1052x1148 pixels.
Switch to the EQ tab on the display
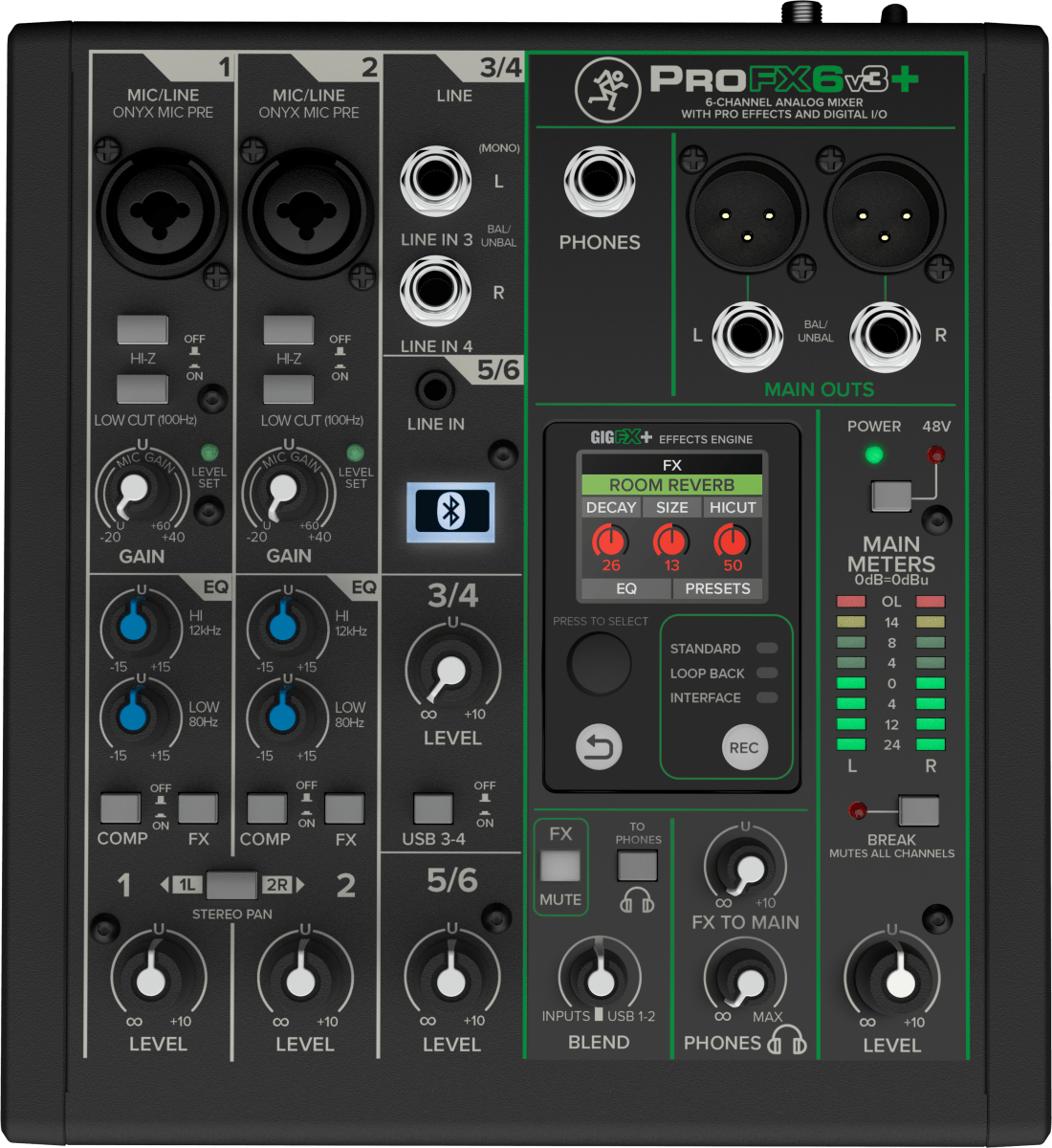pyautogui.click(x=625, y=589)
